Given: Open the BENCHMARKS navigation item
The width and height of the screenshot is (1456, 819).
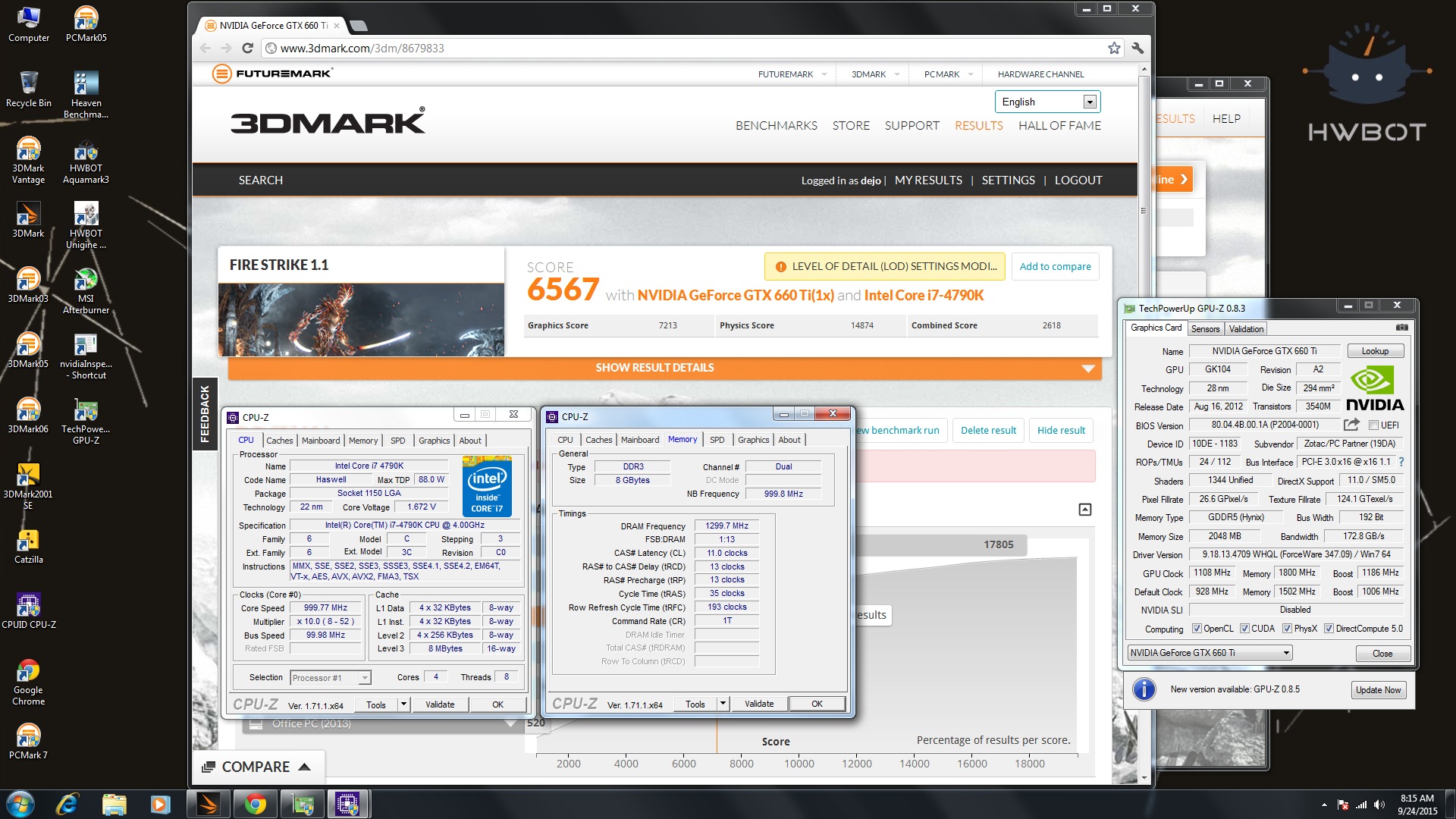Looking at the screenshot, I should (x=776, y=125).
